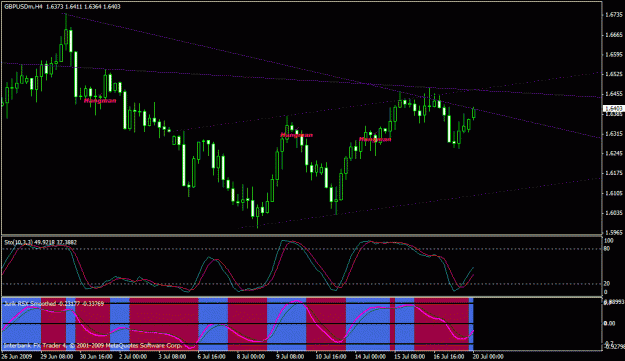Select the 1.6735 price axis label
Viewport: 625px width, 361px height.
pyautogui.click(x=614, y=15)
